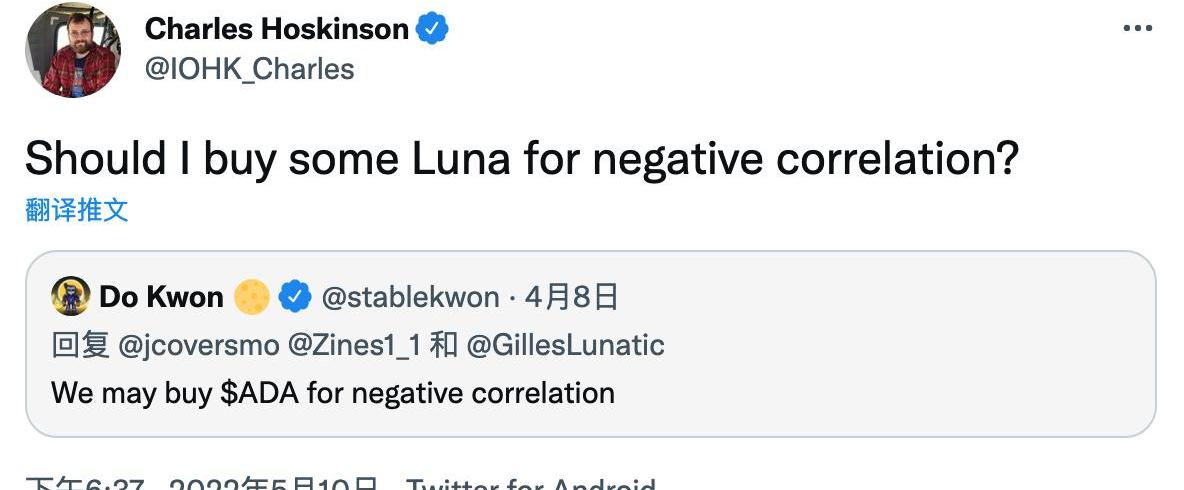Screen dimensions: 1184x490
Task: Open the Charles Hoskinson display name link
Action: 277,30
